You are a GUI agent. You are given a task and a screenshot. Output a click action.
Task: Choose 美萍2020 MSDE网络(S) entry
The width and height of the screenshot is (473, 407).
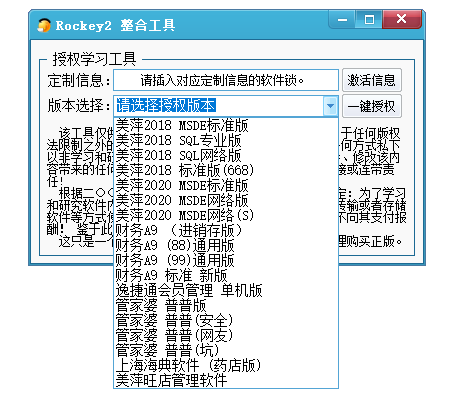pos(226,216)
